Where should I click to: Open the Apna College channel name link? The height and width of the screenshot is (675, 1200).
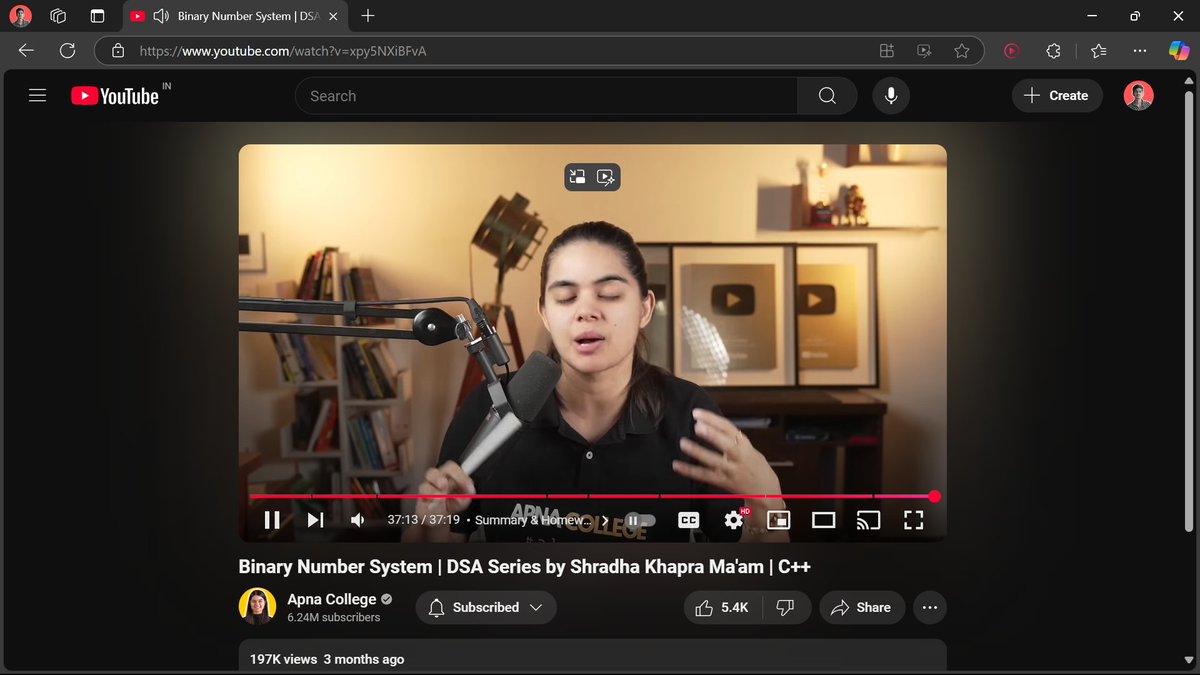(332, 599)
